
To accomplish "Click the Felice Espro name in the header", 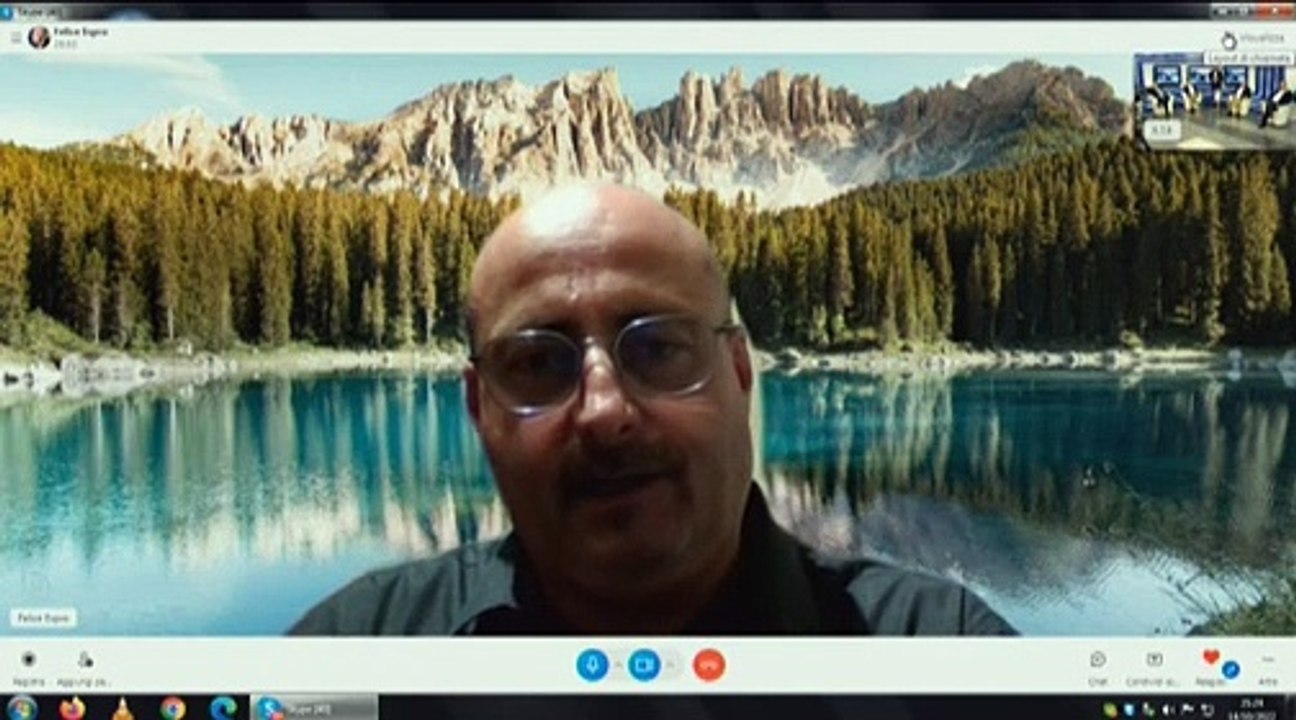I will pos(81,32).
